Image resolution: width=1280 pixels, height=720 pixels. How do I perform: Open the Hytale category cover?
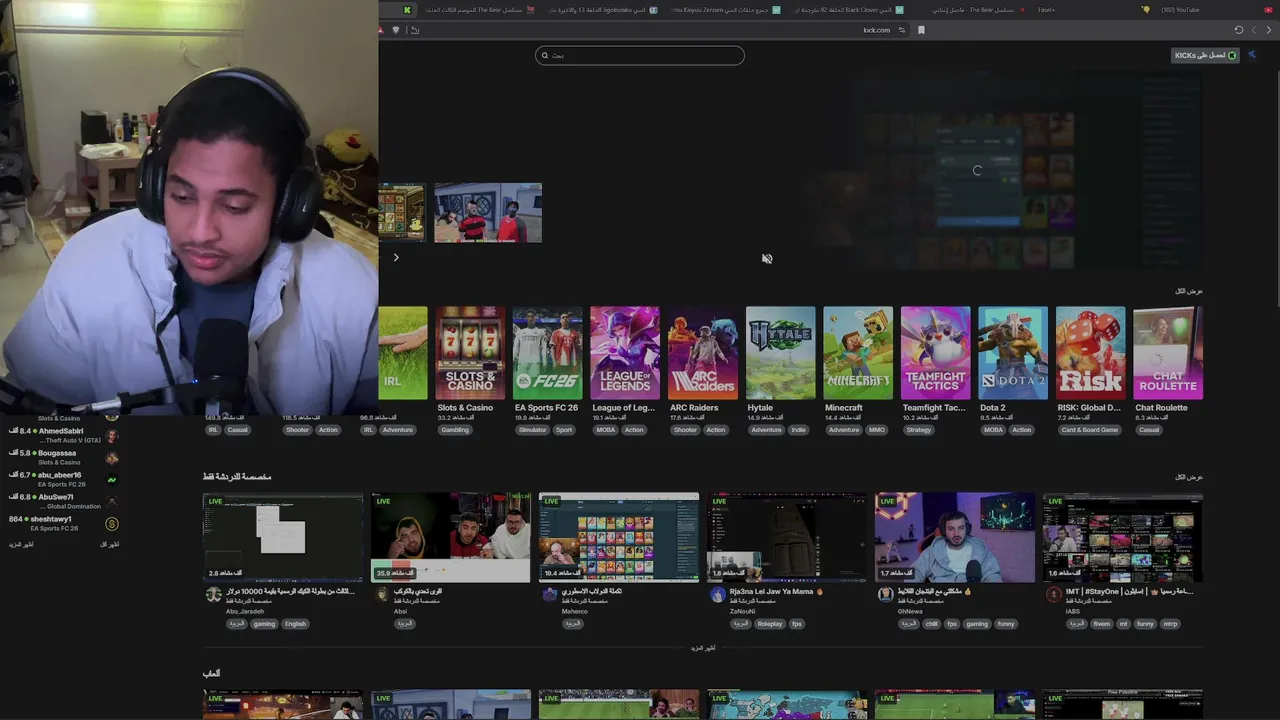tap(780, 353)
